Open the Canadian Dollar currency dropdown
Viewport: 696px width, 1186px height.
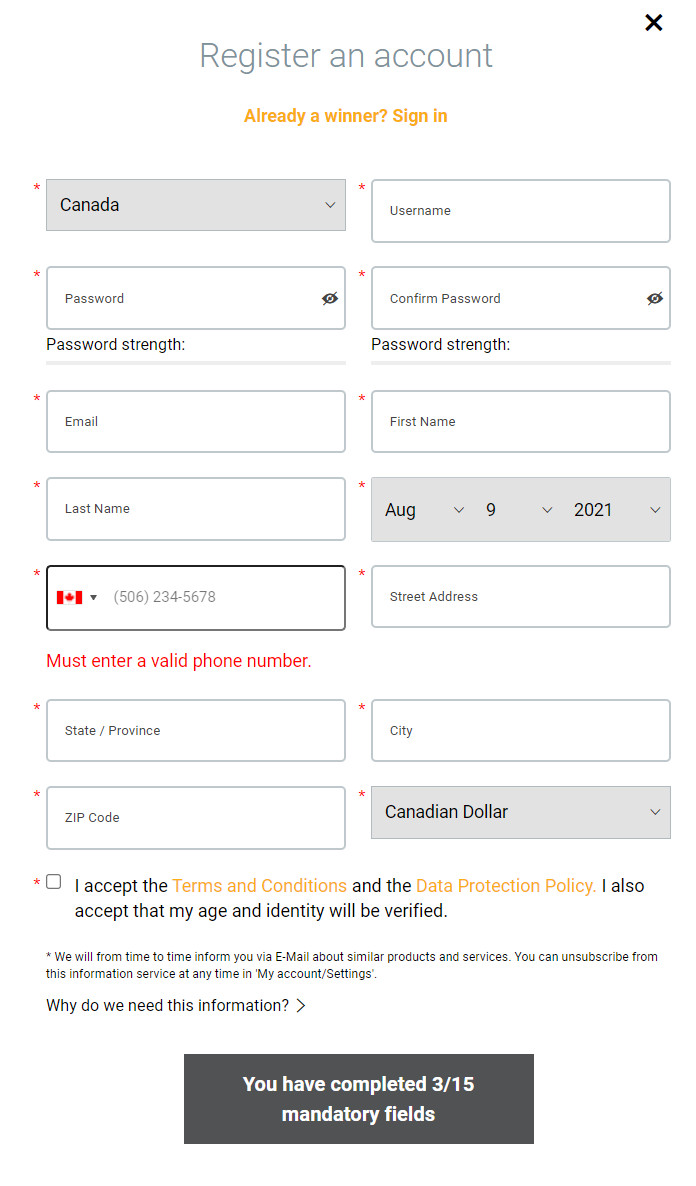click(520, 812)
